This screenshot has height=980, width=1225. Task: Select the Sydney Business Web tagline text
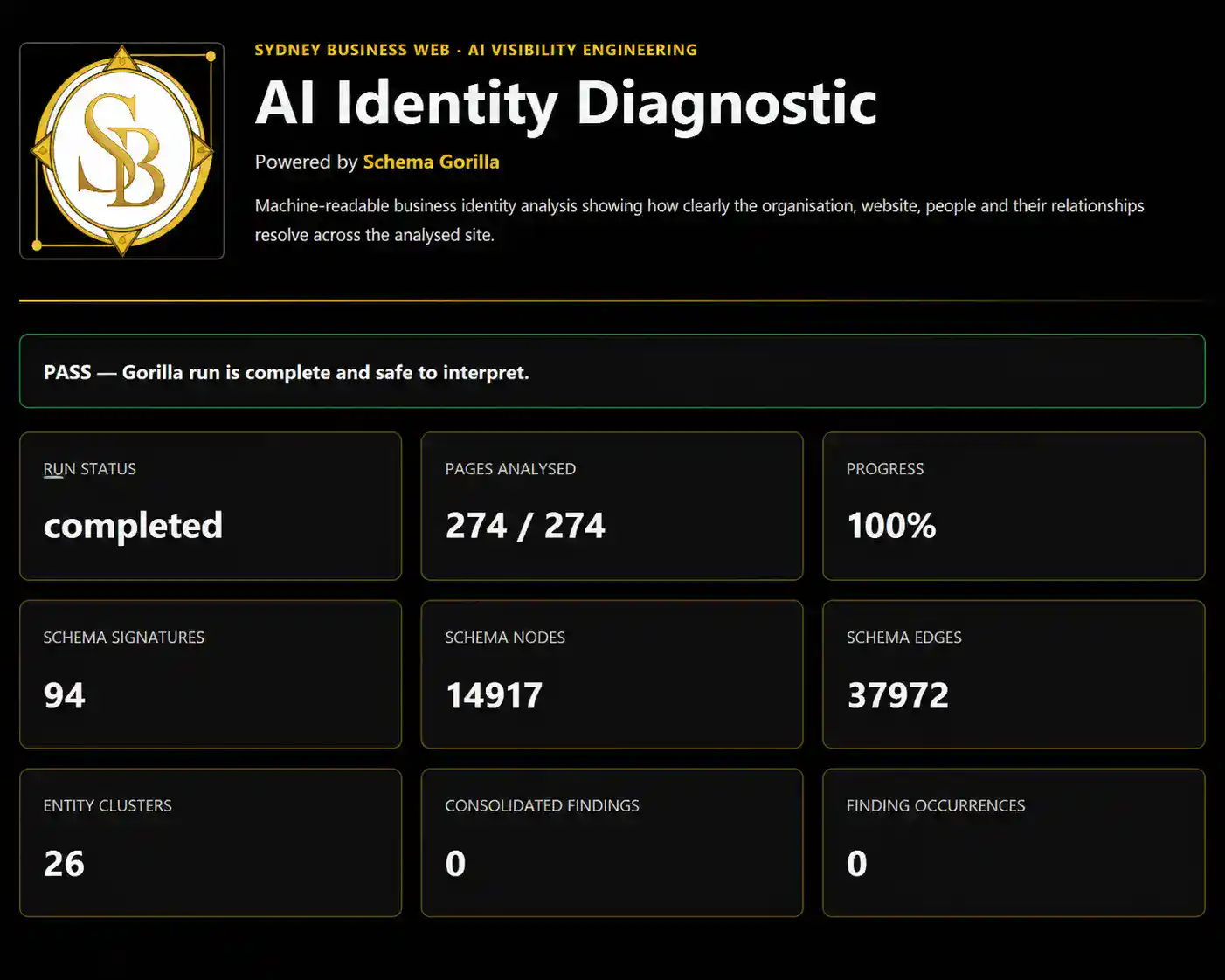pyautogui.click(x=476, y=50)
